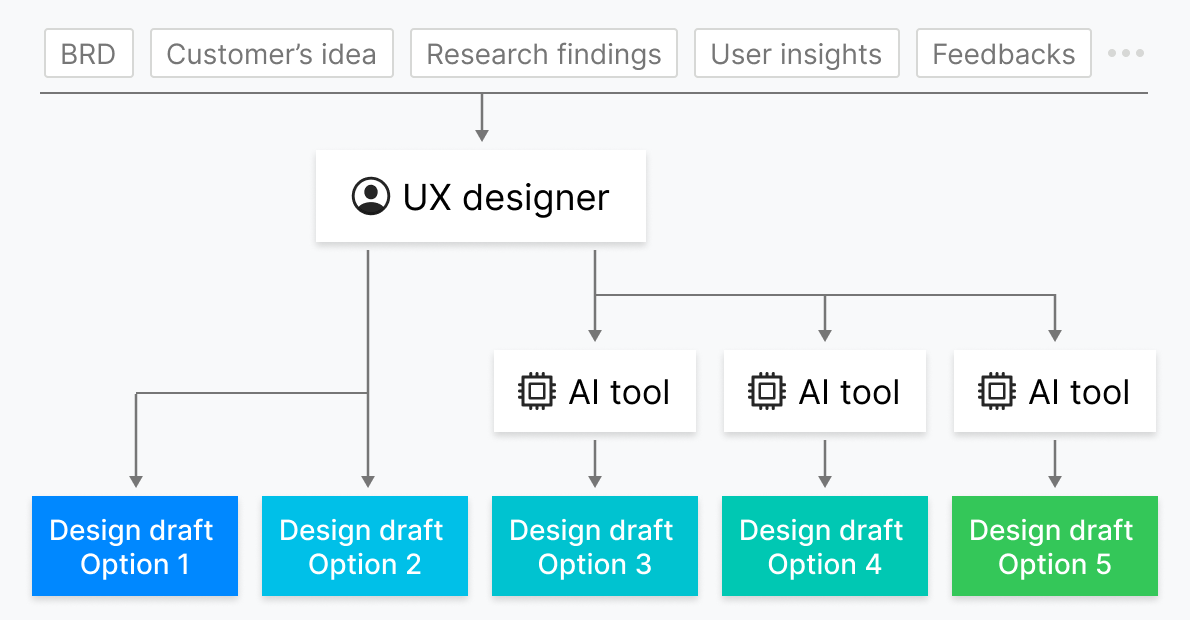Select the Design draft Option 2 box

[x=365, y=546]
